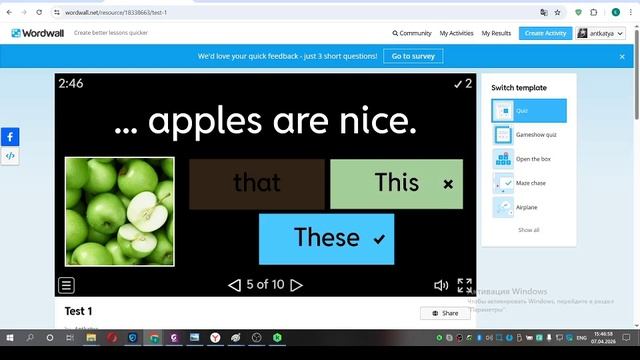Open Task View on the taskbar
This screenshot has width=640, height=360.
coord(70,338)
